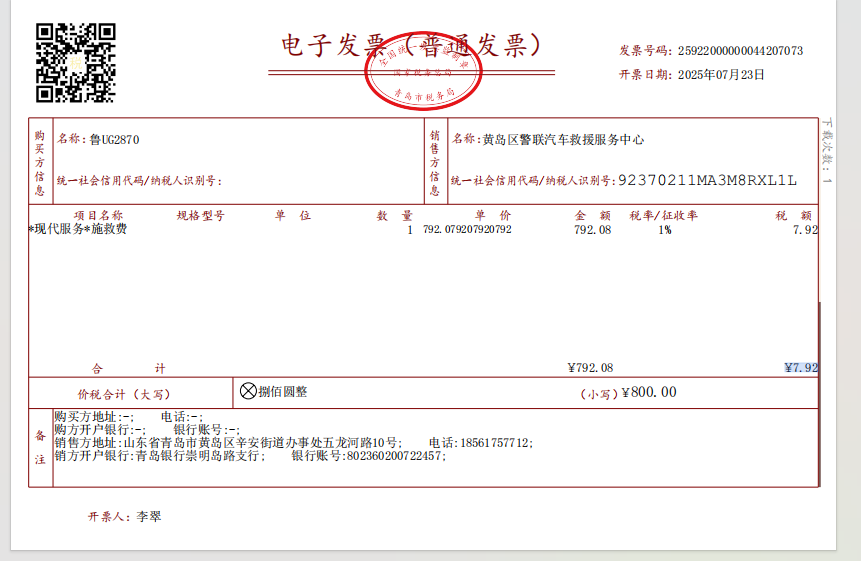Click seller name 黄岛区警联汽车救援服务中心

[x=563, y=140]
